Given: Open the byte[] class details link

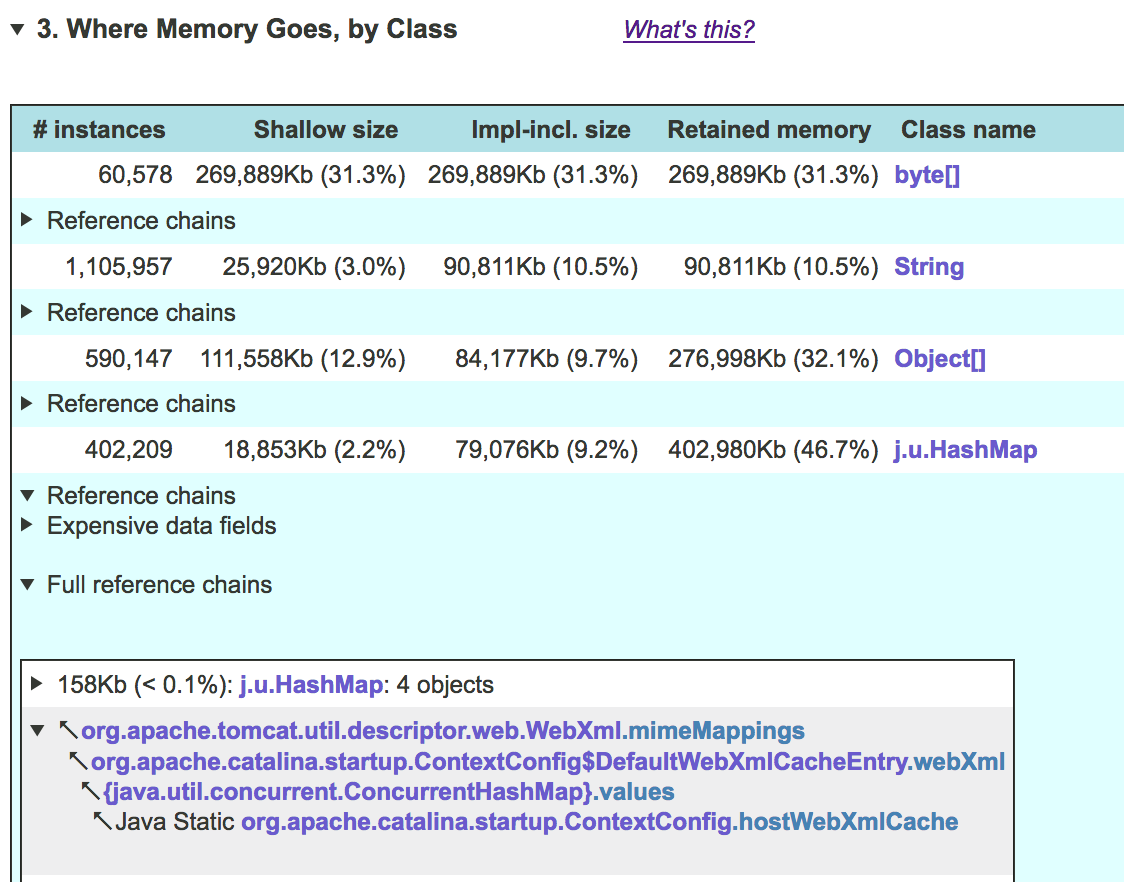Looking at the screenshot, I should (x=926, y=173).
